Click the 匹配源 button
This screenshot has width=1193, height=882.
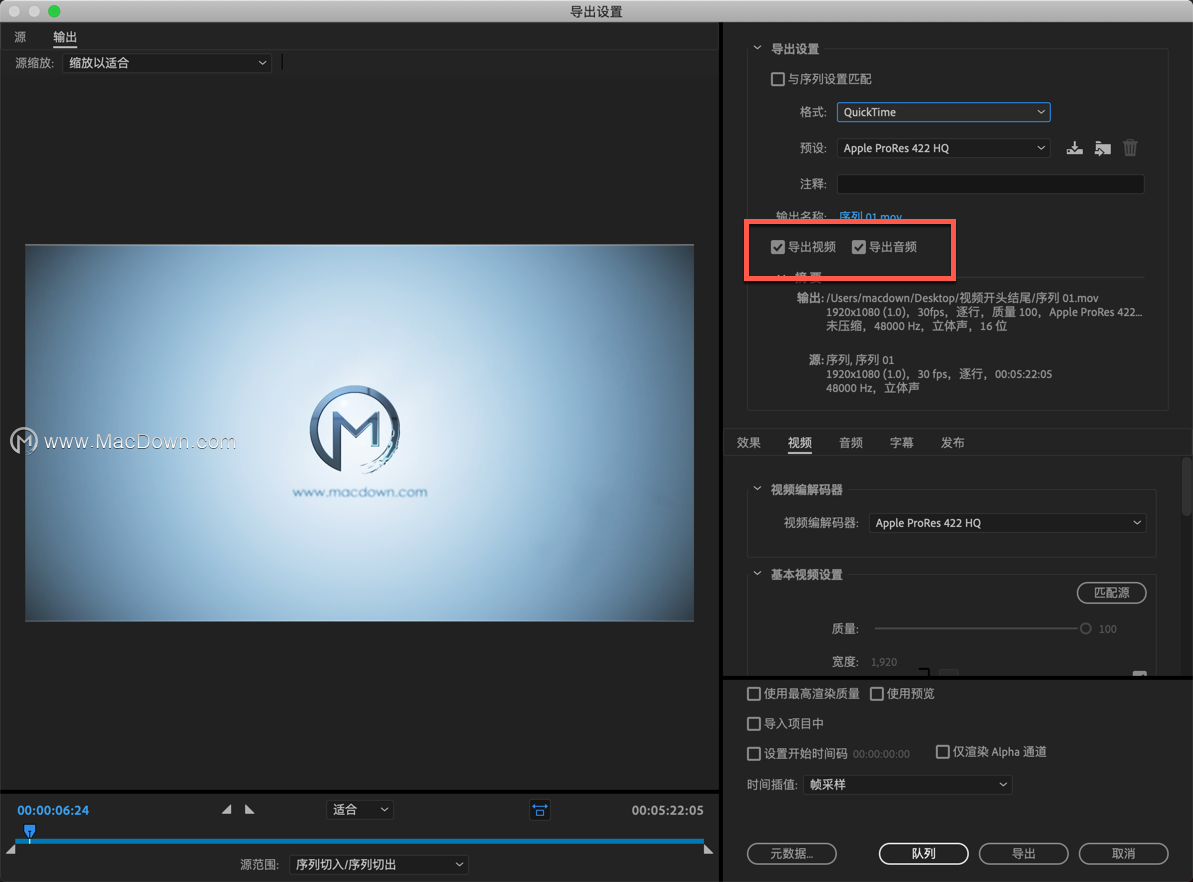coord(1112,593)
